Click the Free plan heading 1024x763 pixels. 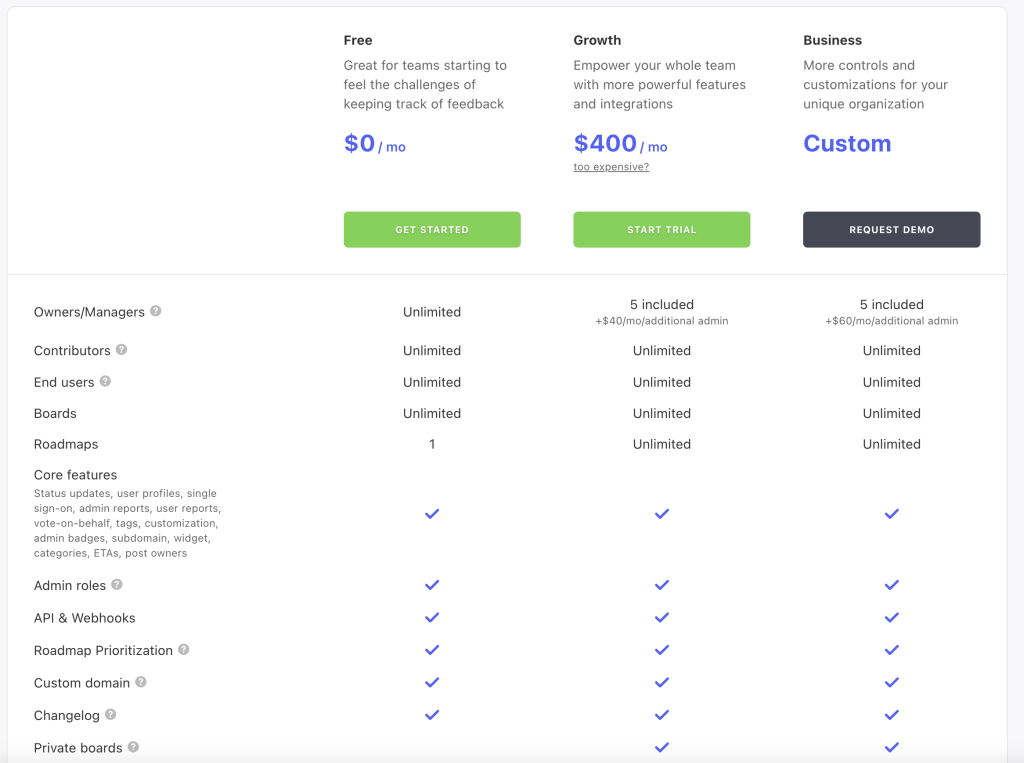click(358, 41)
